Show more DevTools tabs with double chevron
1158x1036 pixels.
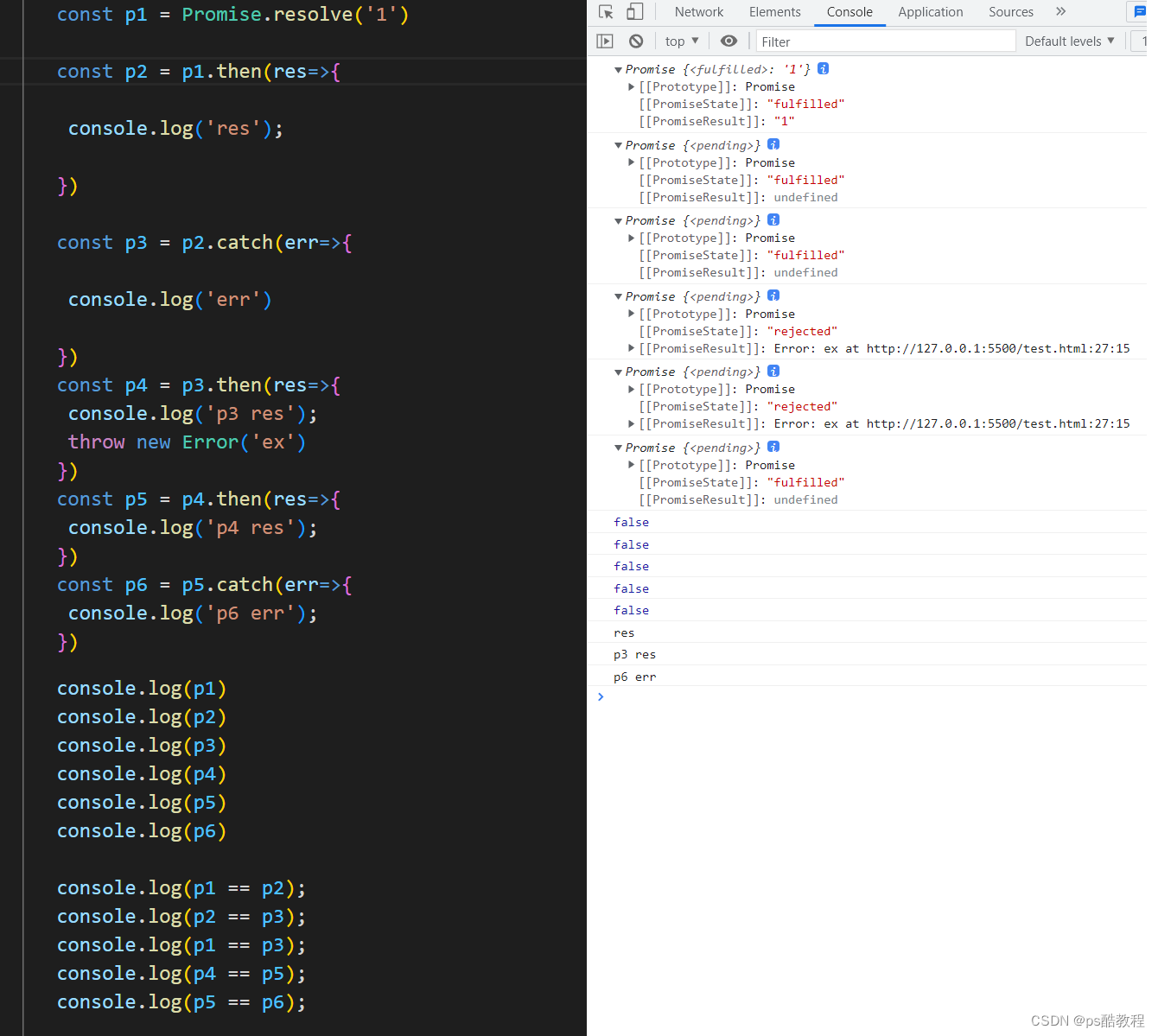click(1061, 11)
